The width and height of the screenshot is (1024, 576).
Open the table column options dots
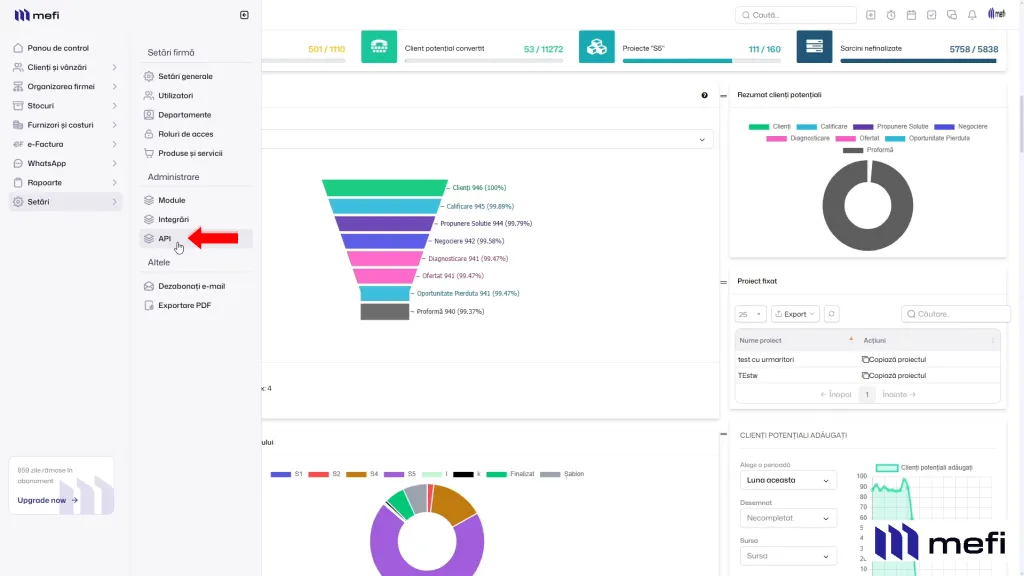[x=993, y=340]
